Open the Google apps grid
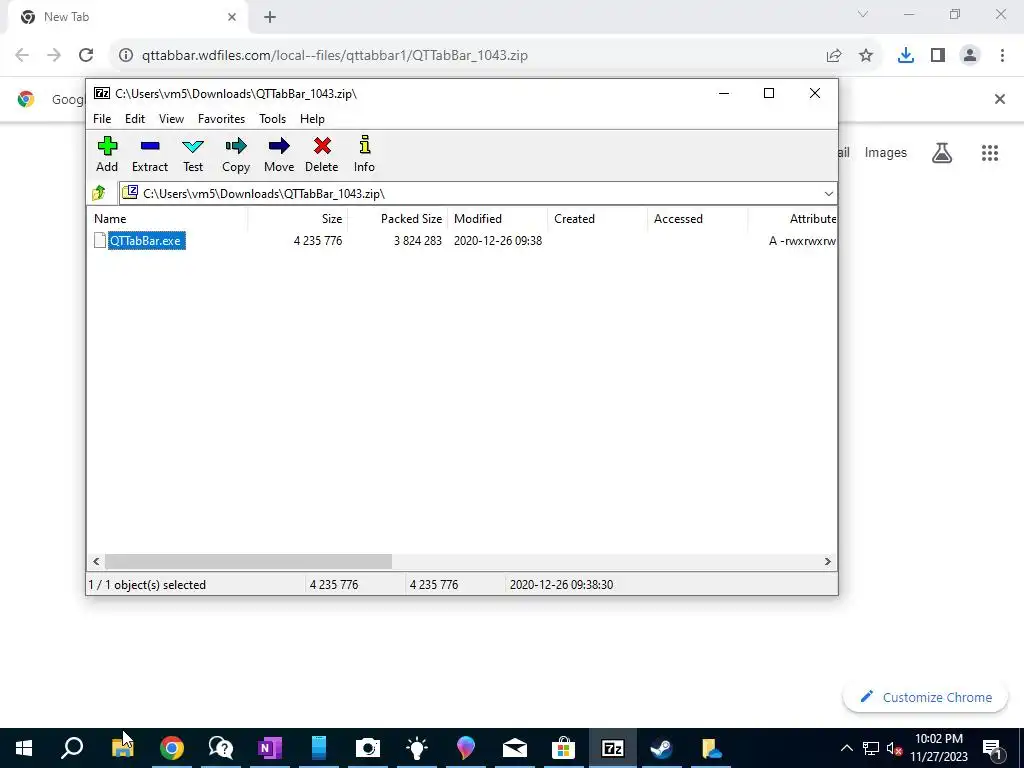The width and height of the screenshot is (1024, 768). [990, 153]
